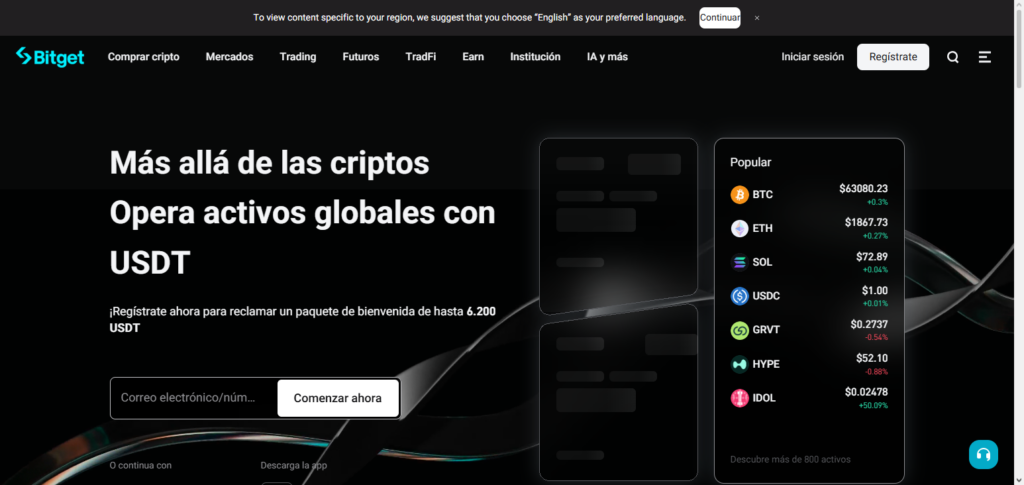Open the Futuros menu
This screenshot has width=1024, height=485.
[360, 57]
